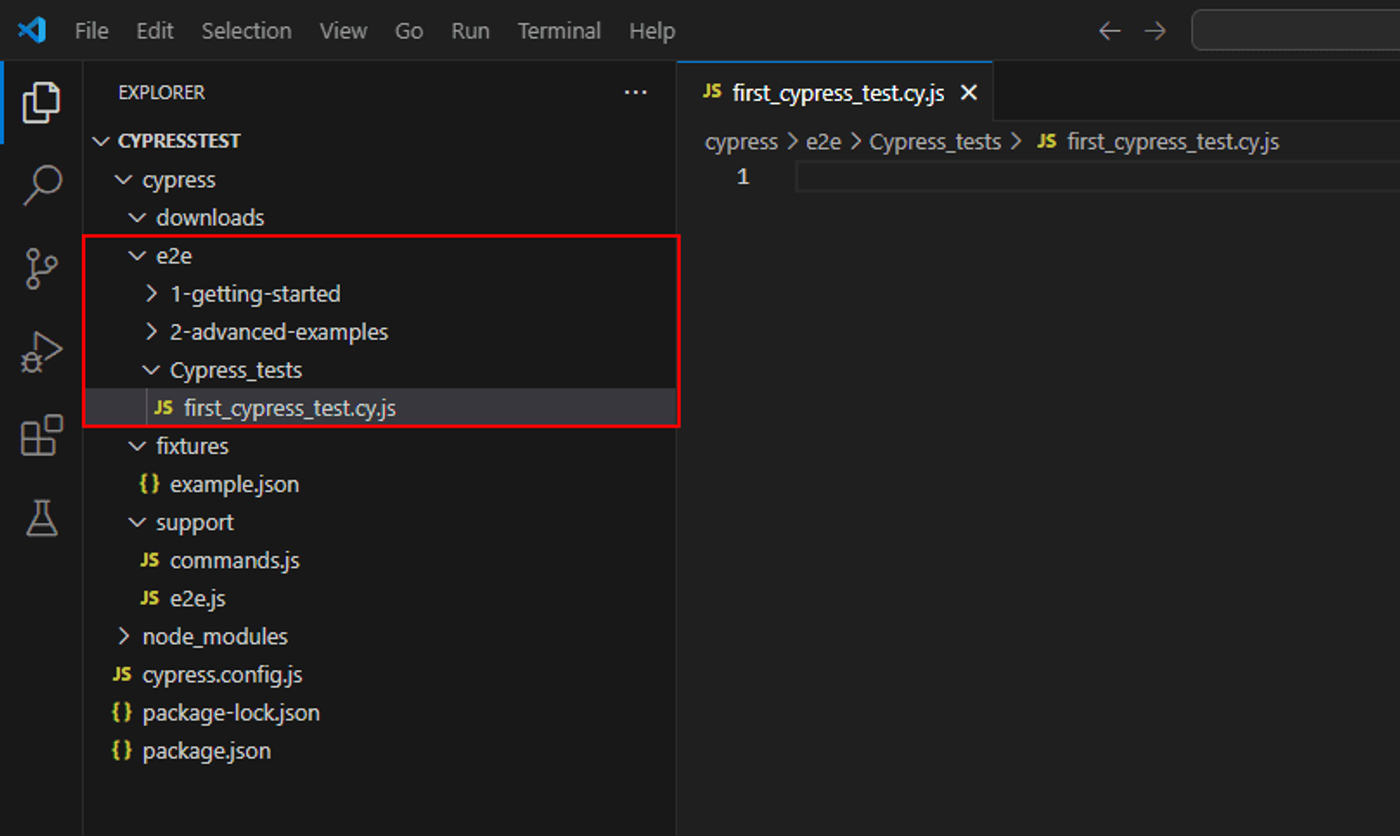1400x836 pixels.
Task: Expand the node_modules folder
Action: coord(123,636)
